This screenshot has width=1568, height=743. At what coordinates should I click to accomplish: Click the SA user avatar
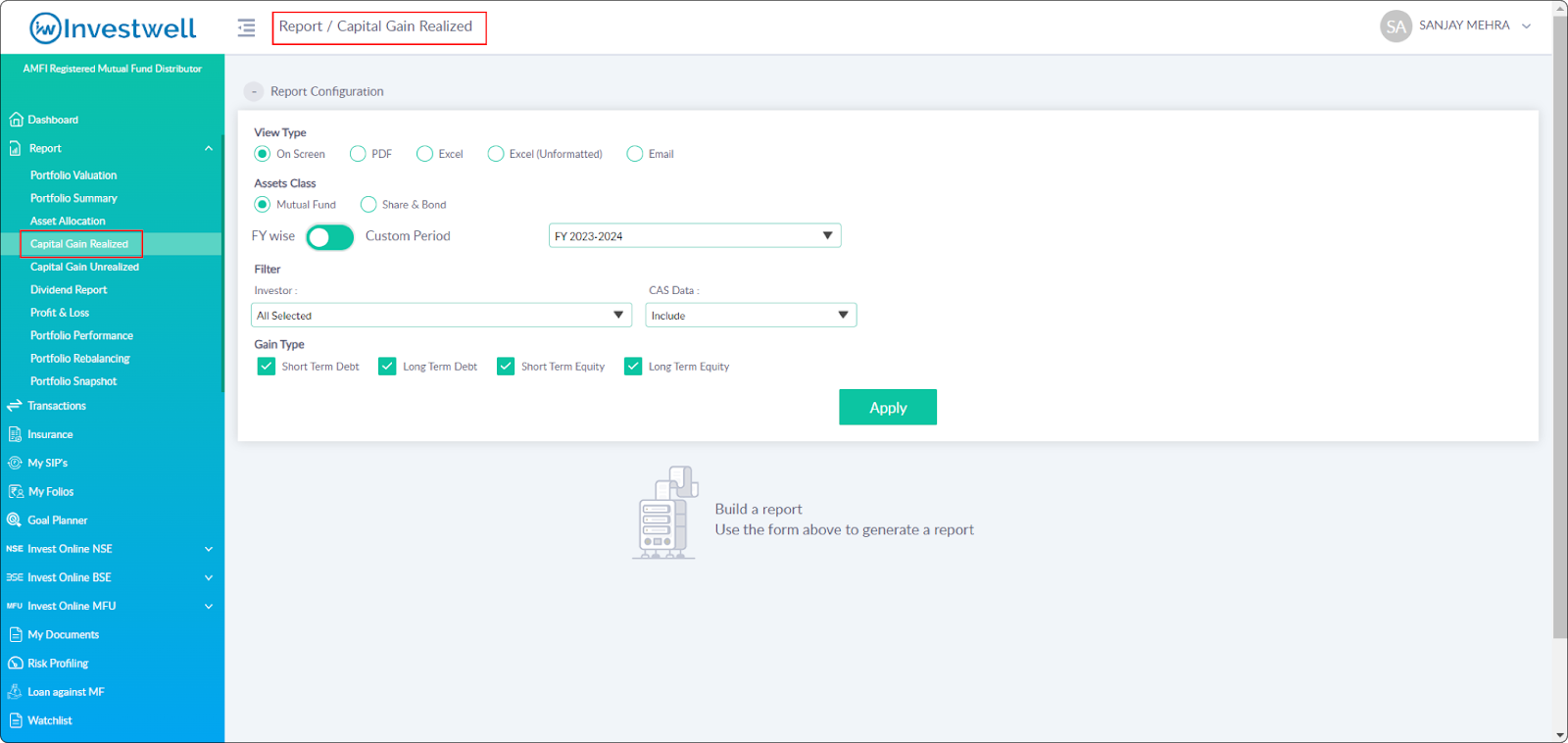(1396, 26)
